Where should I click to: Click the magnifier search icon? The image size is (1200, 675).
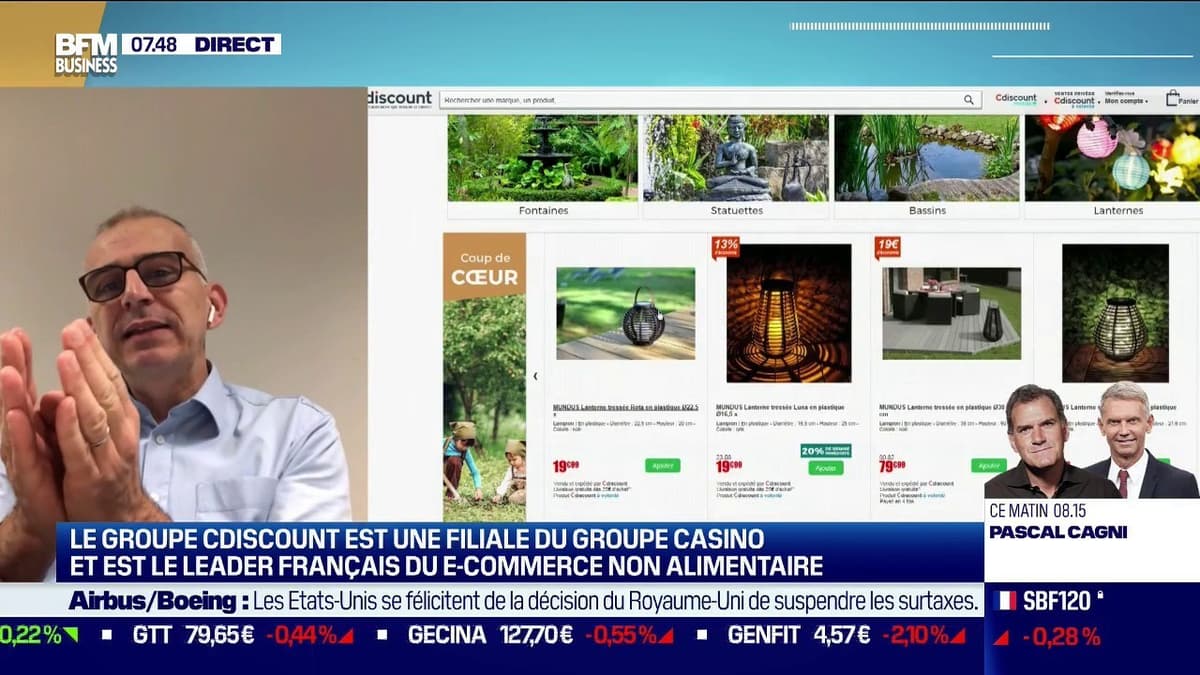(968, 100)
